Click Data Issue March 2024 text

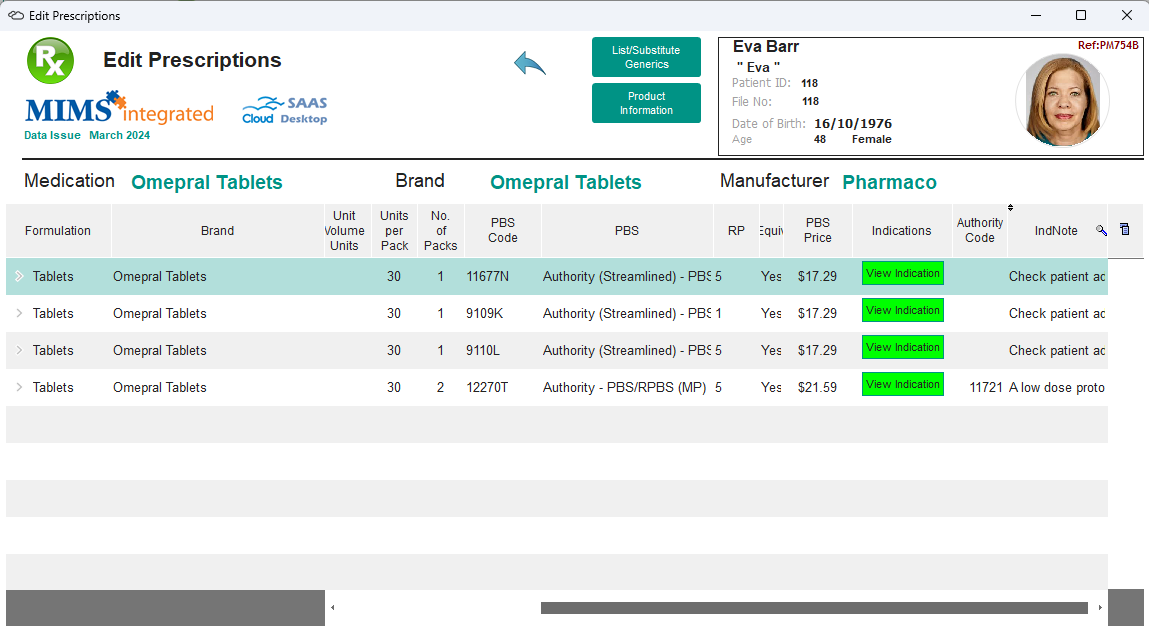[x=87, y=135]
